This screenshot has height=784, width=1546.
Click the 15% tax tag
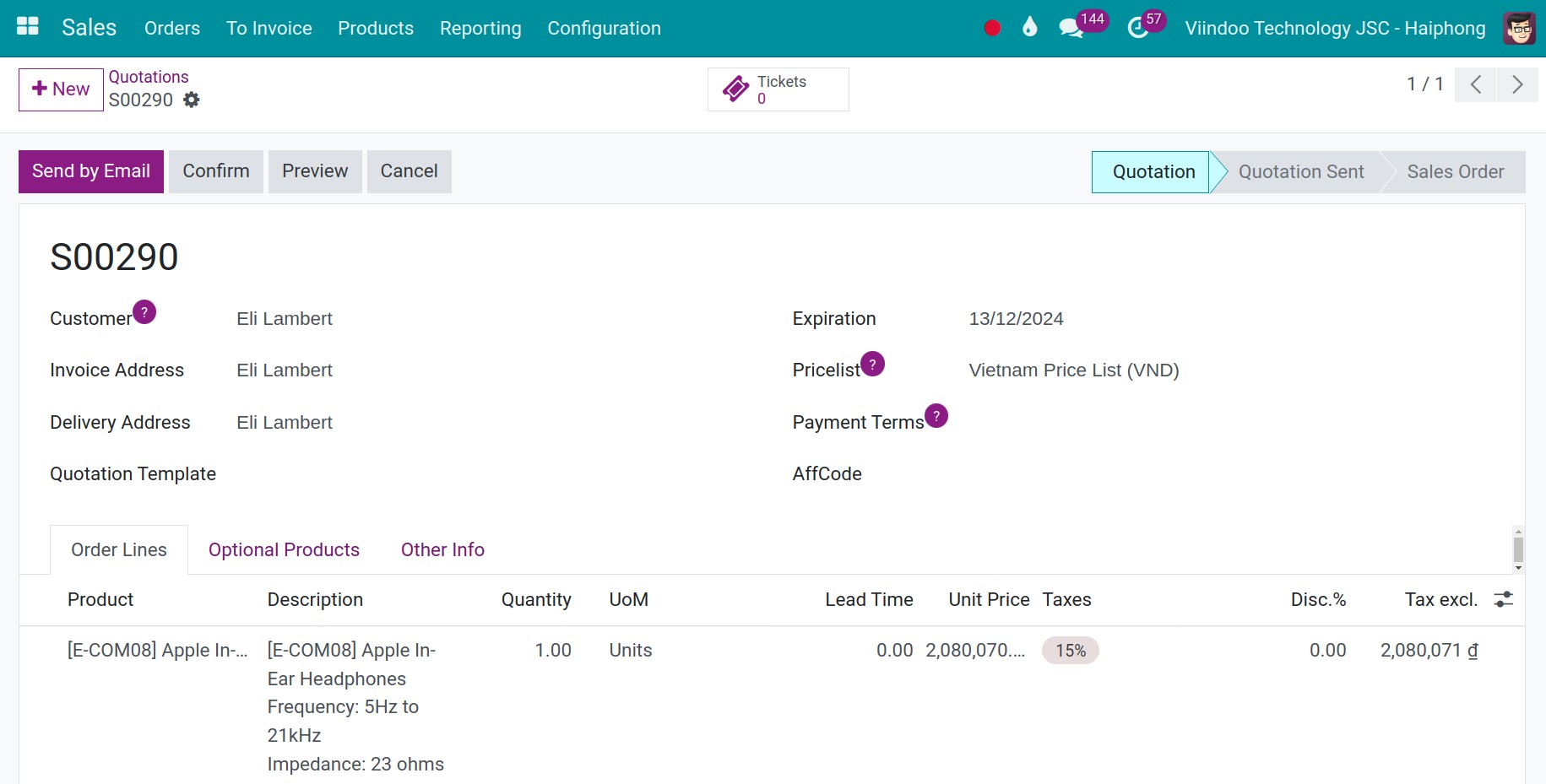(x=1071, y=651)
